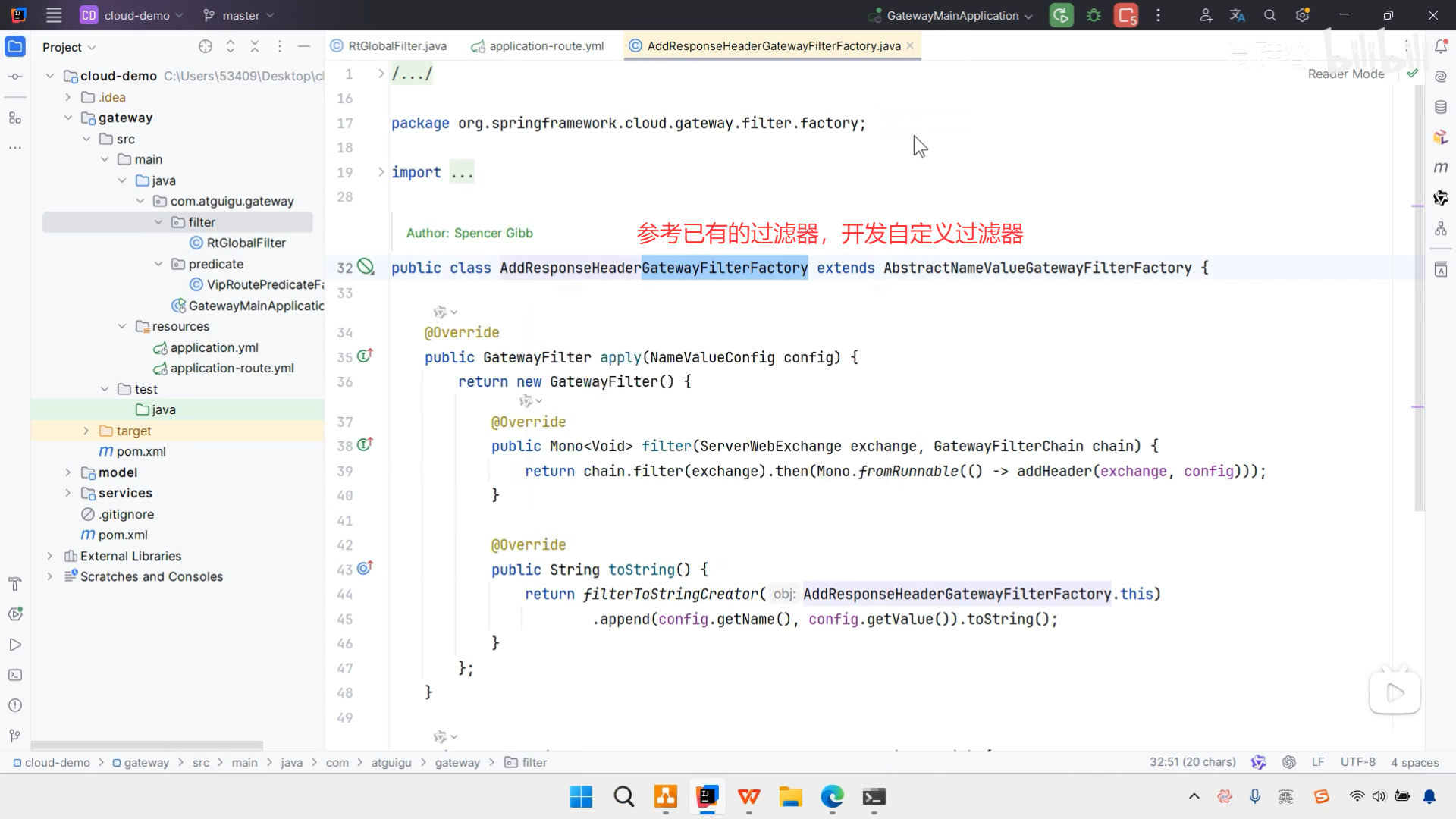Click the Search Everywhere magnifier icon
The width and height of the screenshot is (1456, 819).
(x=1270, y=15)
